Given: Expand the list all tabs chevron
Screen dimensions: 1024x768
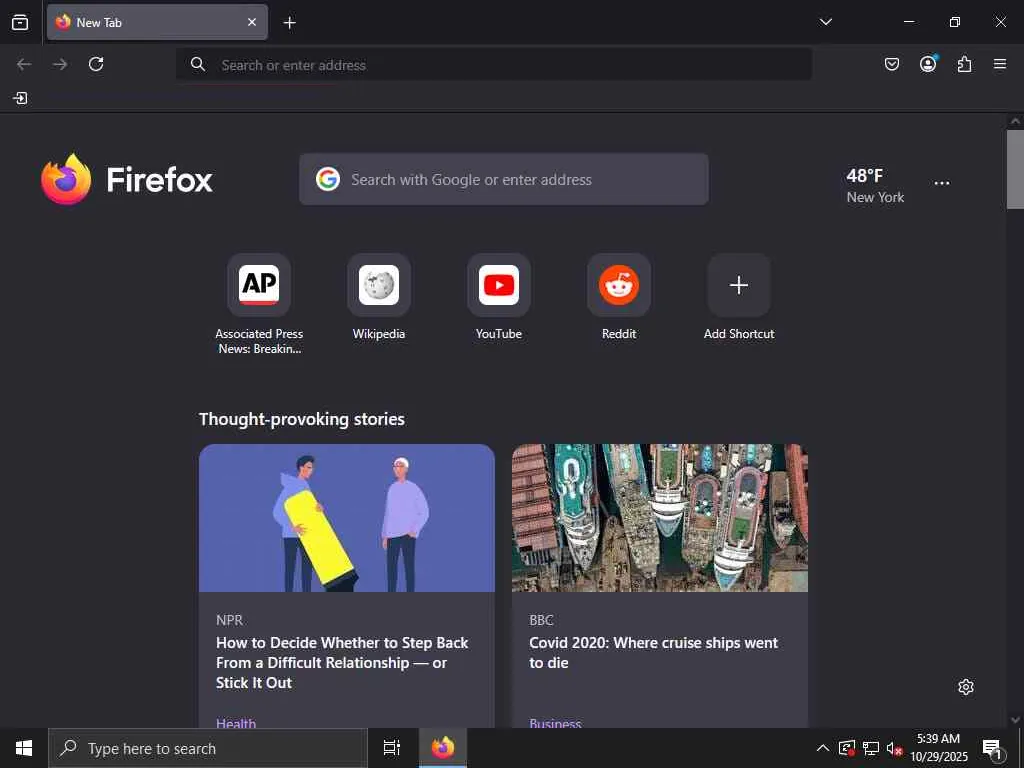Looking at the screenshot, I should (x=825, y=22).
